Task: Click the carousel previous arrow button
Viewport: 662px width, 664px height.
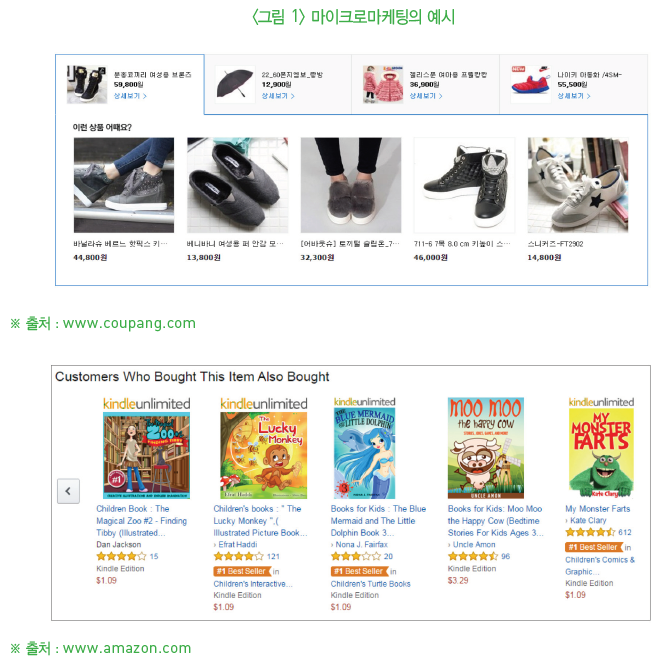Action: point(68,491)
